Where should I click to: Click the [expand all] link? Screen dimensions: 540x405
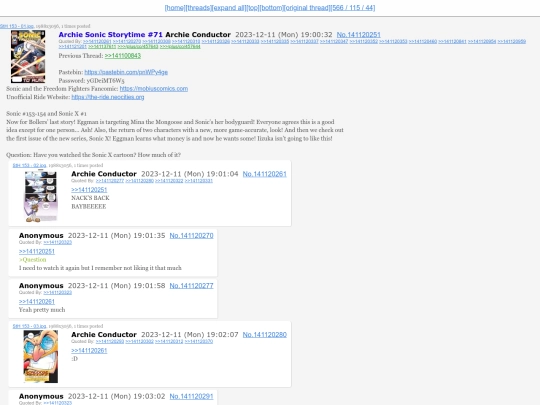[x=229, y=8]
